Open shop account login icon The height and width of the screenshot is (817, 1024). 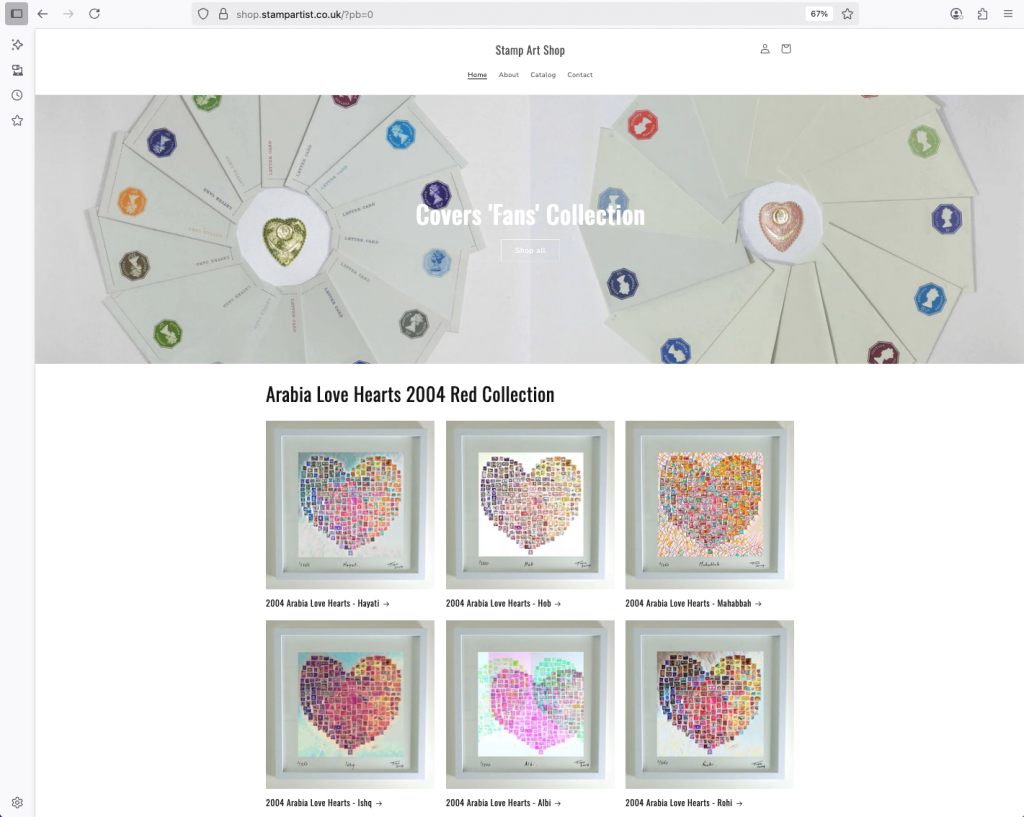765,49
